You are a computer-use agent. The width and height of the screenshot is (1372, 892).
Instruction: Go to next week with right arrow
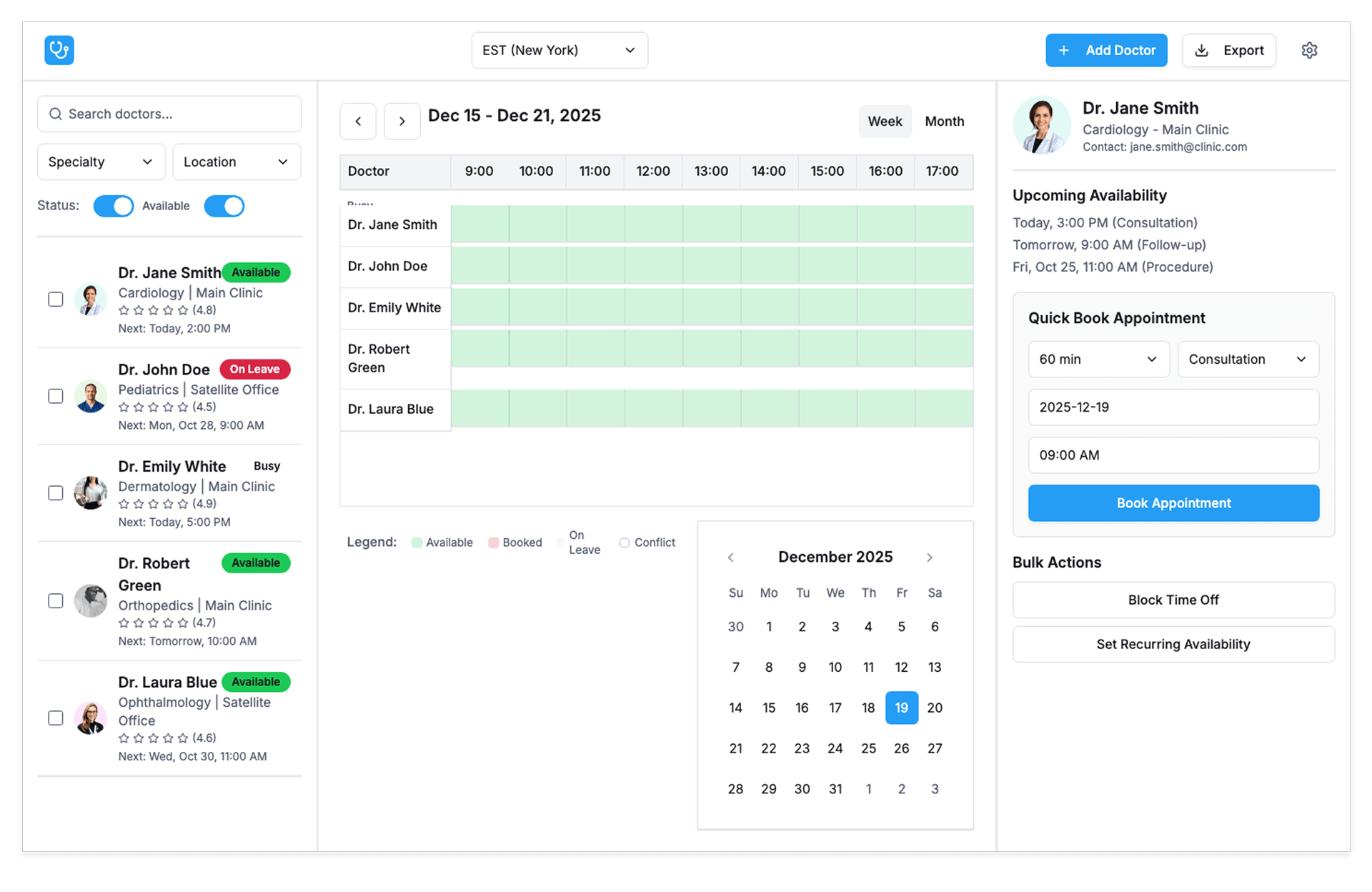(x=402, y=122)
